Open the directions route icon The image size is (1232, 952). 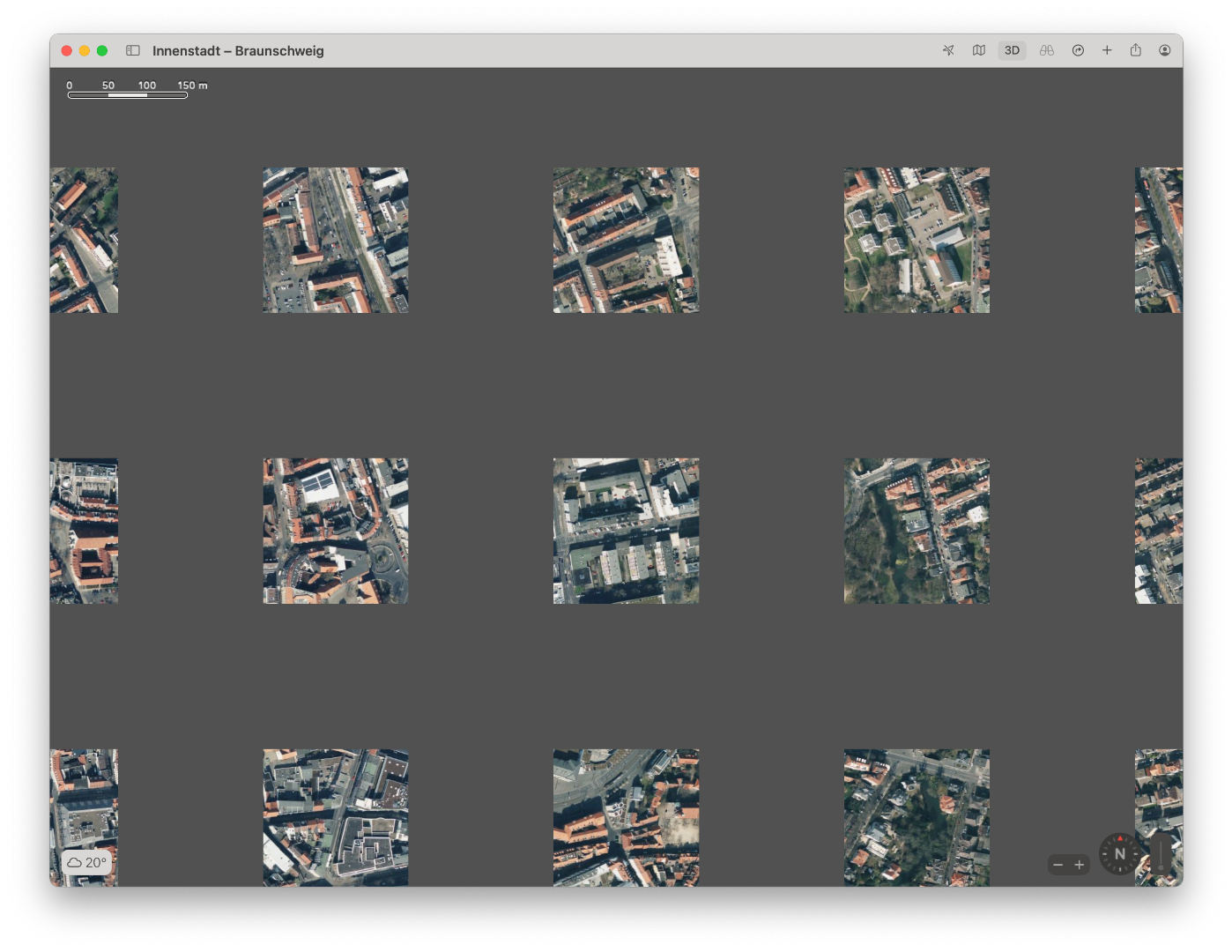pyautogui.click(x=1078, y=50)
